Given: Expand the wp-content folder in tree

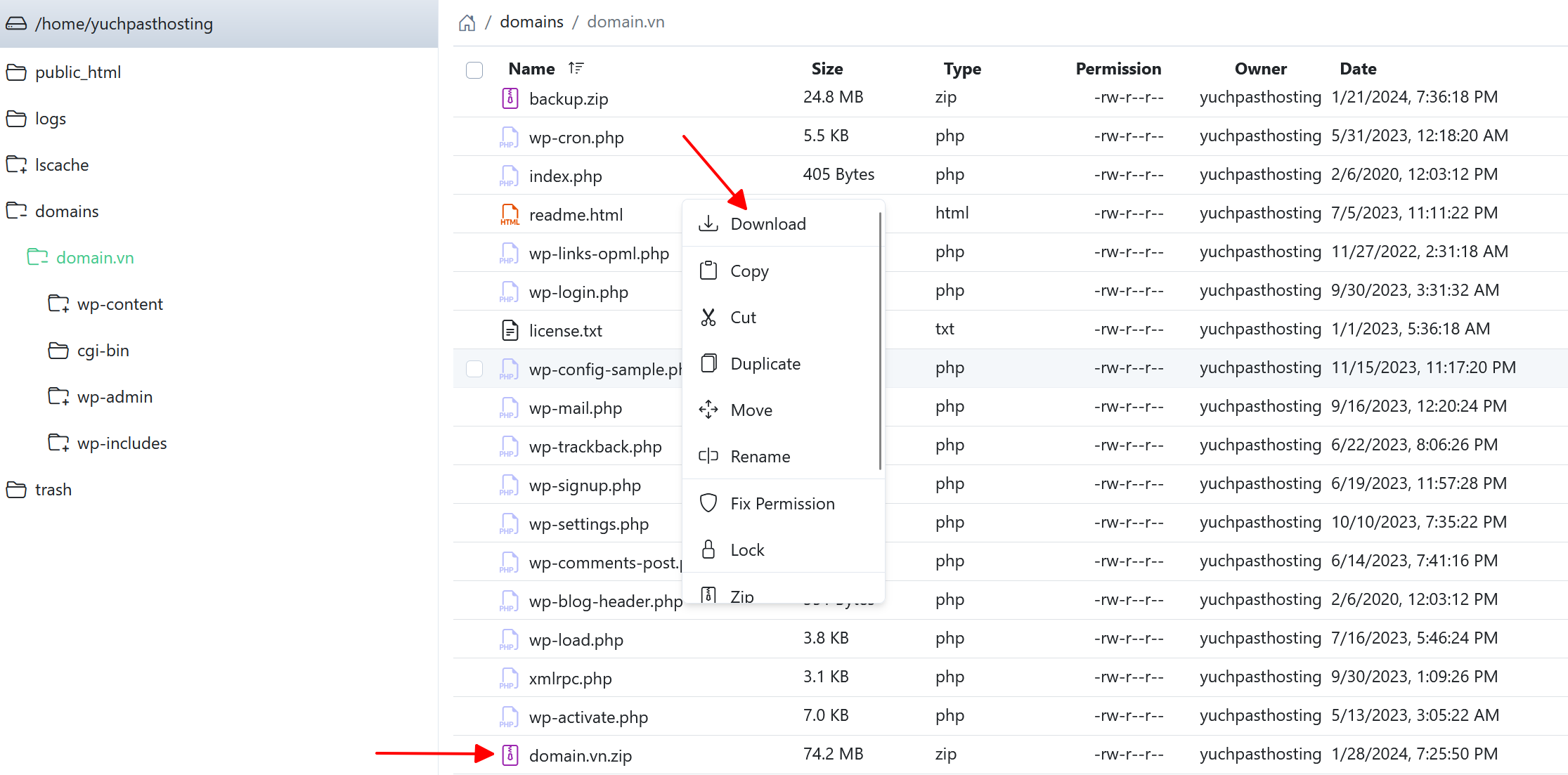Looking at the screenshot, I should [x=58, y=304].
